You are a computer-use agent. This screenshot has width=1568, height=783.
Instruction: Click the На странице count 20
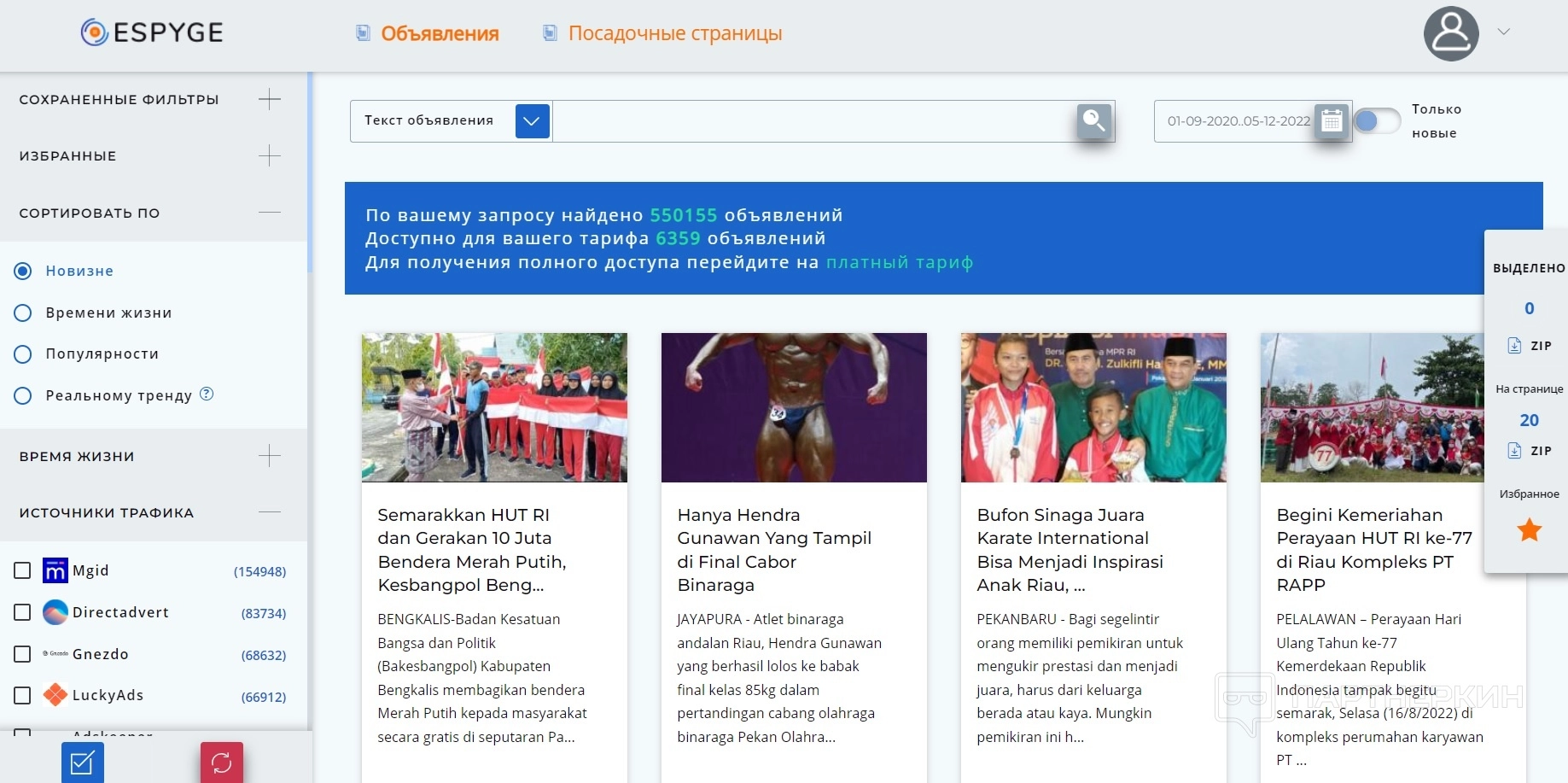(x=1530, y=420)
